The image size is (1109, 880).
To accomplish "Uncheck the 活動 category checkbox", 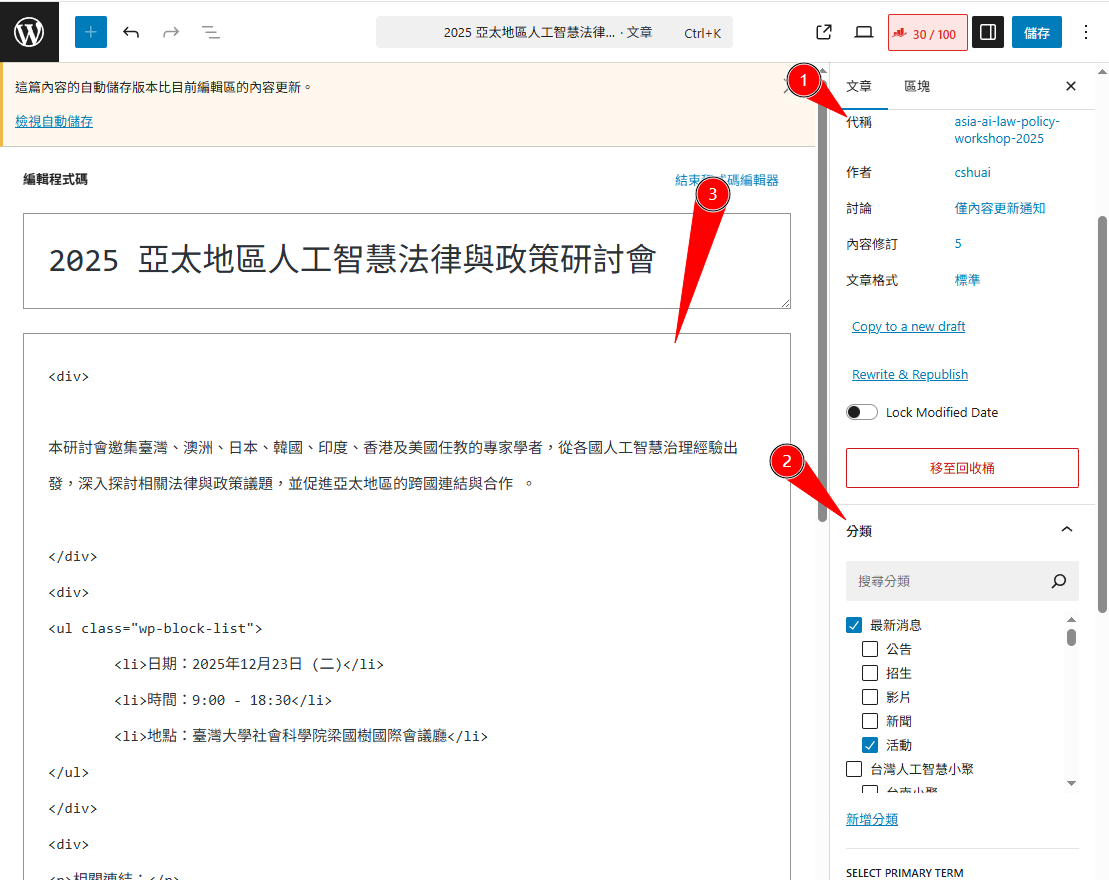I will click(870, 745).
